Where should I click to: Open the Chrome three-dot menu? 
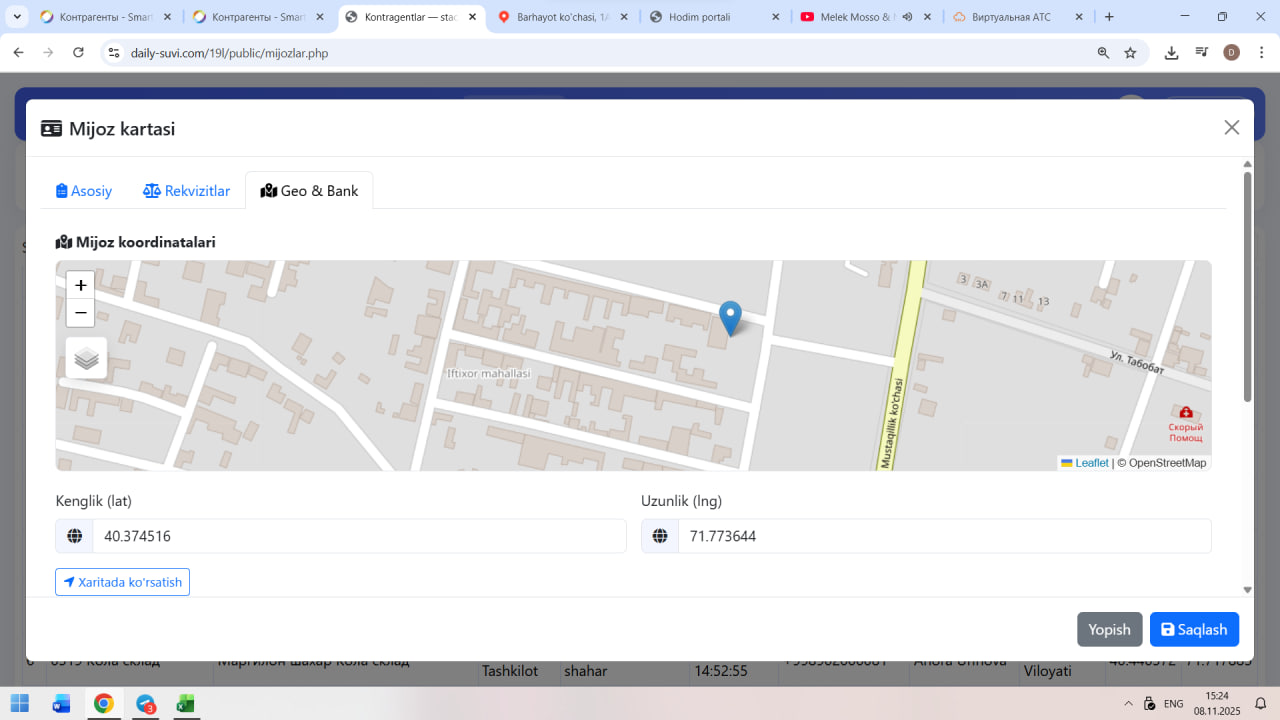point(1260,53)
